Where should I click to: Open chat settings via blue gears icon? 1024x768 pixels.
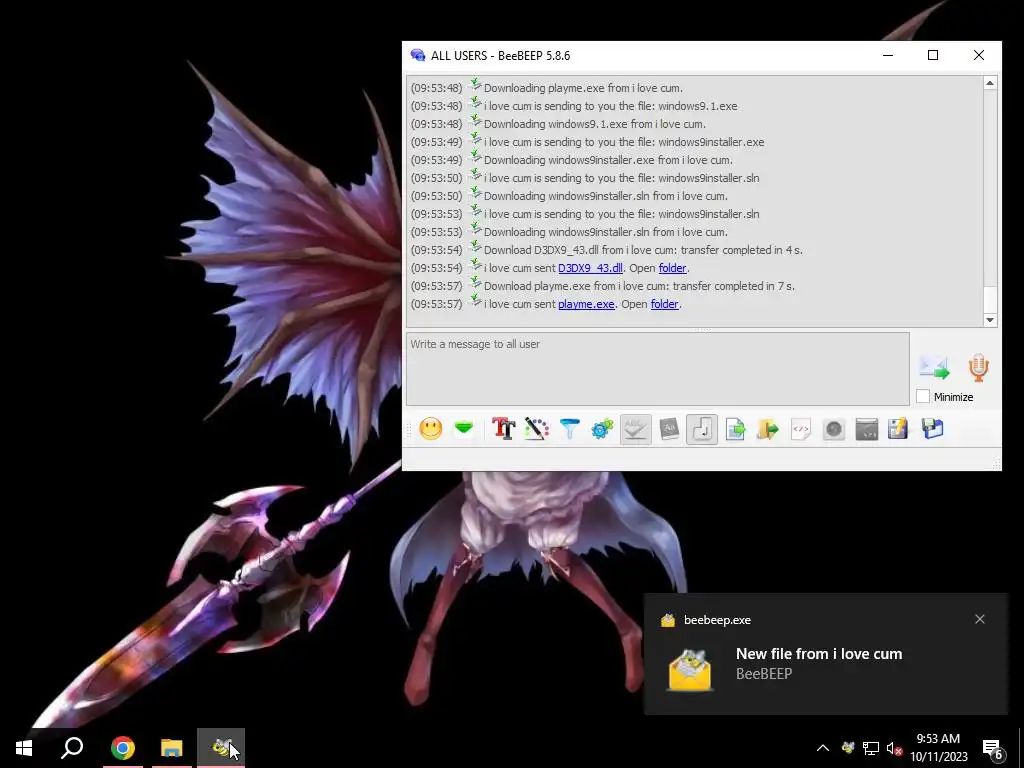[x=602, y=429]
